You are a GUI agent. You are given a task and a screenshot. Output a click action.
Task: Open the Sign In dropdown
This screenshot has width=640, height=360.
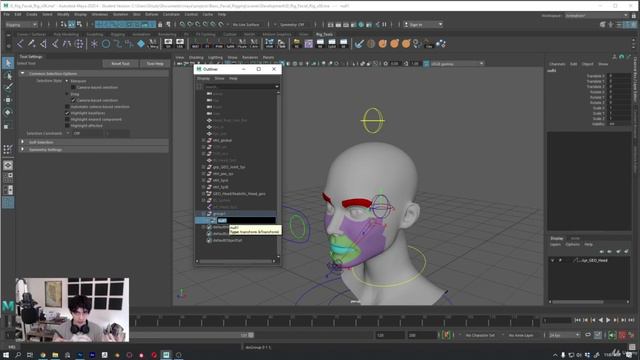point(423,24)
